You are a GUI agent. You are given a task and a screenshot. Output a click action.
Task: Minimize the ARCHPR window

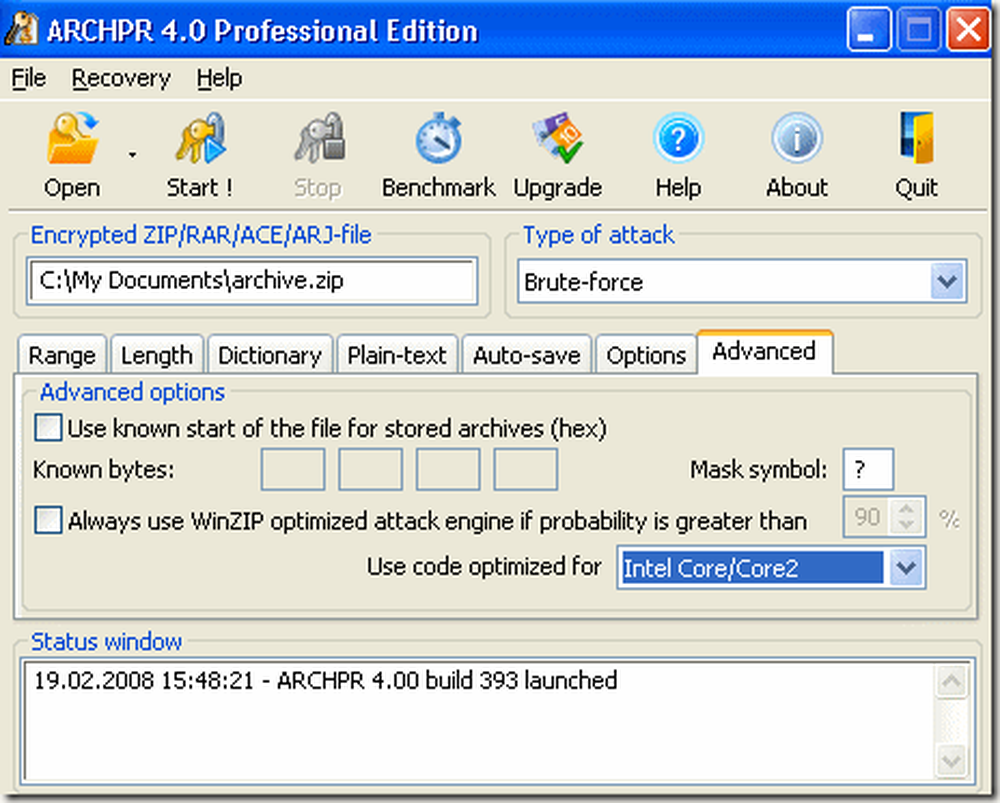[869, 29]
